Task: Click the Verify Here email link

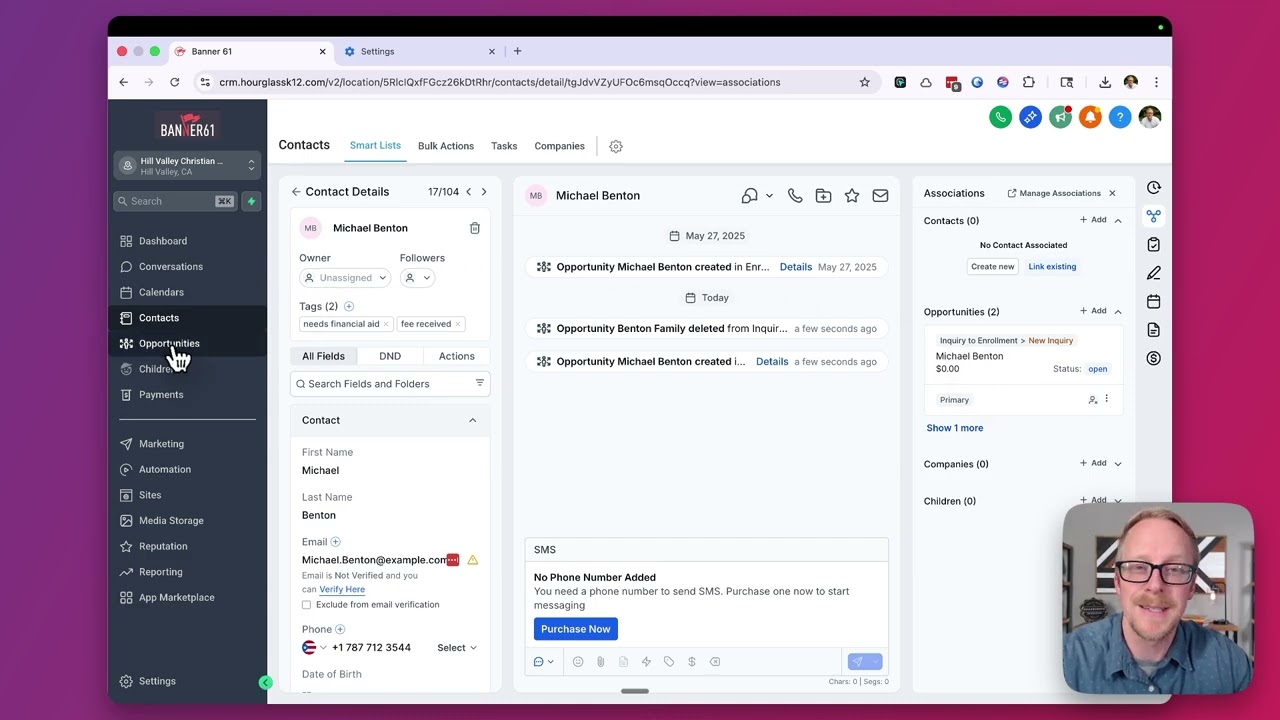Action: [x=342, y=590]
